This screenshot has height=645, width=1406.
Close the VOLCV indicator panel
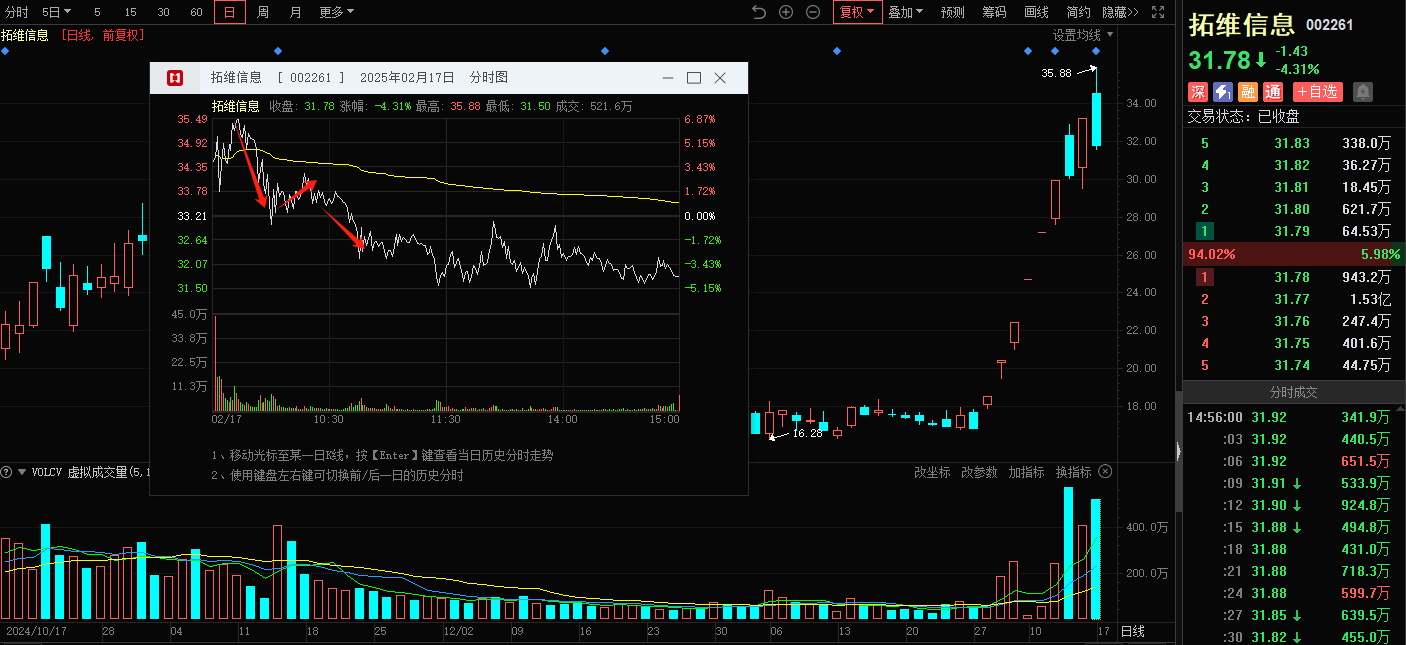tap(1105, 471)
